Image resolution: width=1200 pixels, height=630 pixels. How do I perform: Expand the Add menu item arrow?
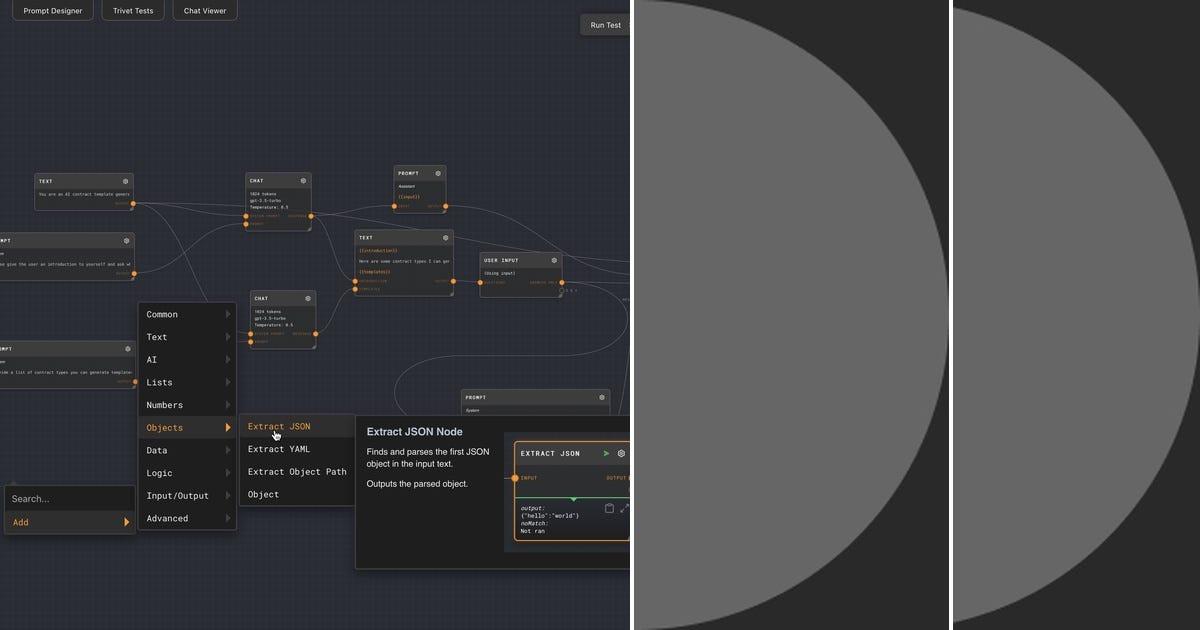coord(126,522)
